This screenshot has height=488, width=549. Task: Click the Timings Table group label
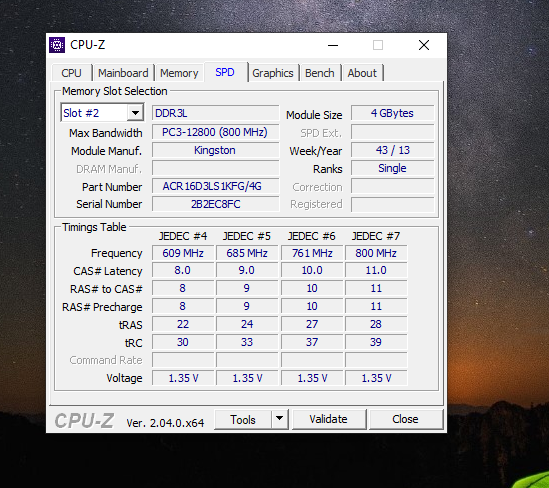click(94, 227)
